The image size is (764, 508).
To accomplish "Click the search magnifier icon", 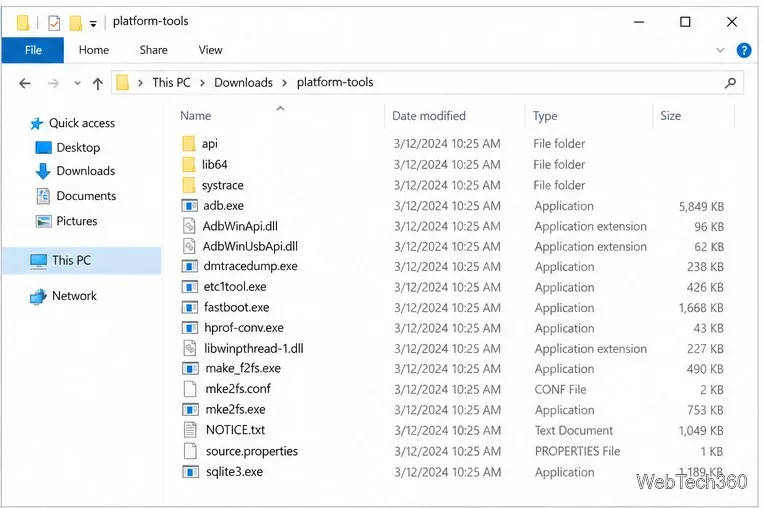I will point(730,83).
